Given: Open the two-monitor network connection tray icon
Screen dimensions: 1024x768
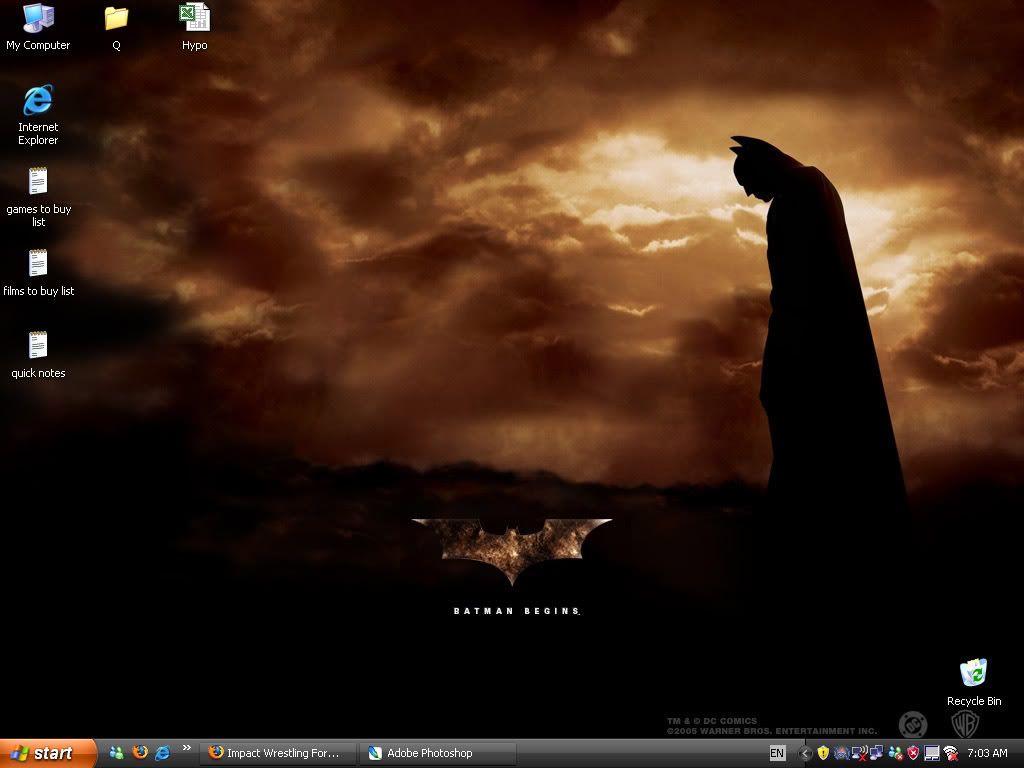Looking at the screenshot, I should click(x=876, y=754).
